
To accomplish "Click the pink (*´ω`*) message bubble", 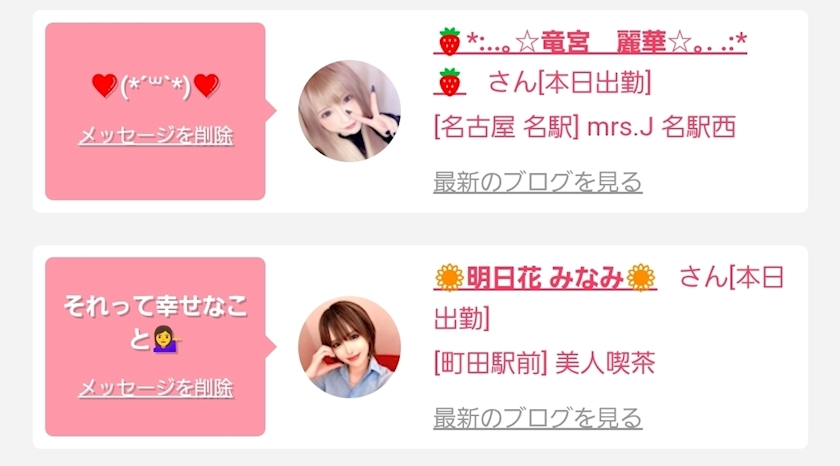I will tap(155, 111).
